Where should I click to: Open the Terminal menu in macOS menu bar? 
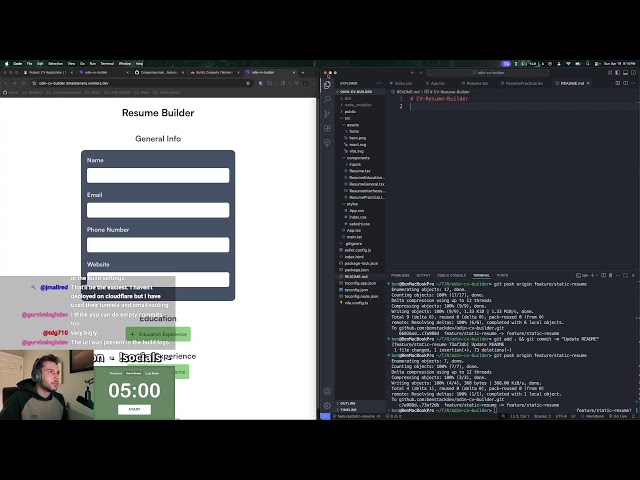pyautogui.click(x=107, y=64)
